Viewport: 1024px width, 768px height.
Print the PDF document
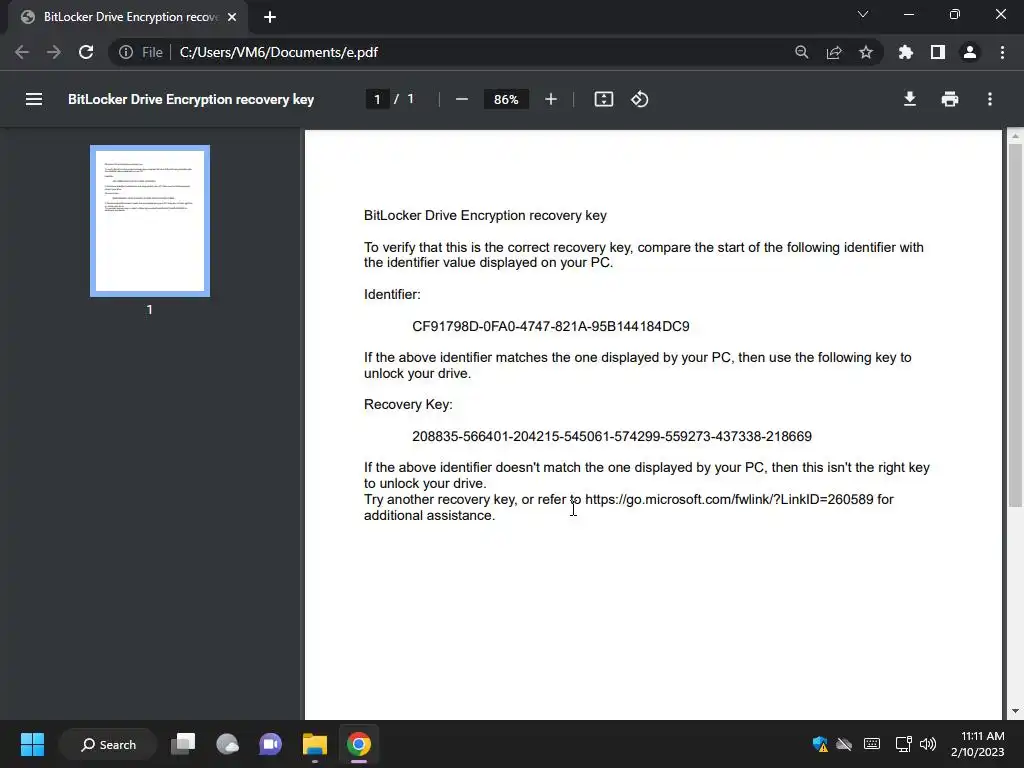[x=950, y=99]
